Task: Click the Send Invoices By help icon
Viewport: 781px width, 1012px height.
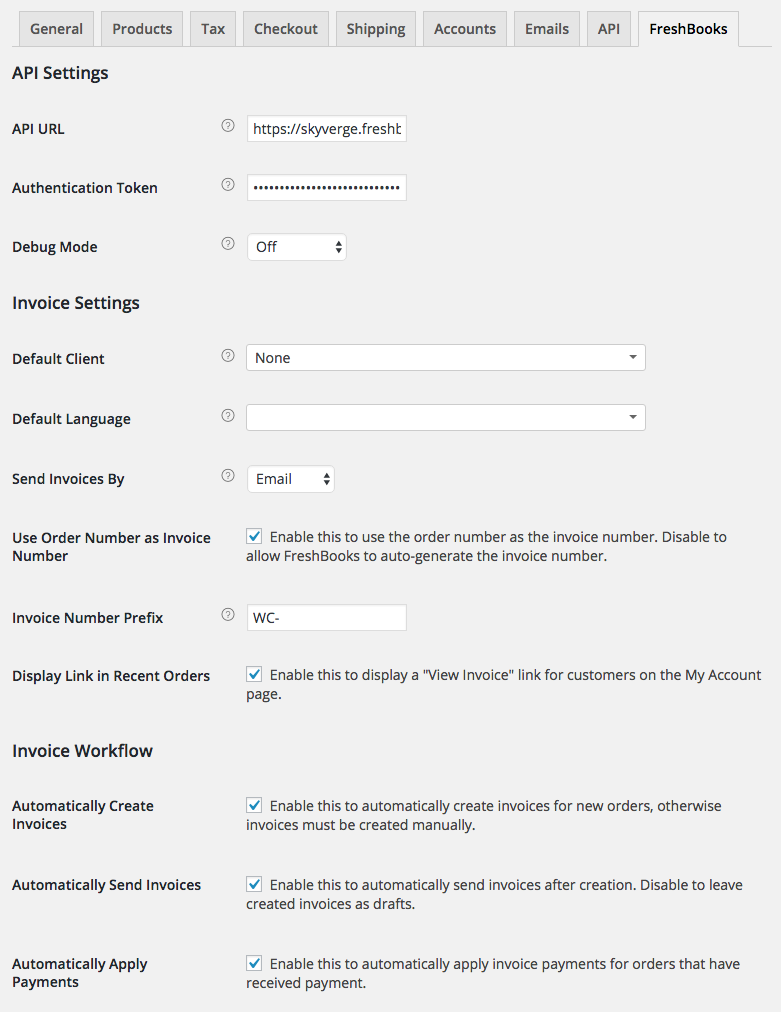Action: point(228,476)
